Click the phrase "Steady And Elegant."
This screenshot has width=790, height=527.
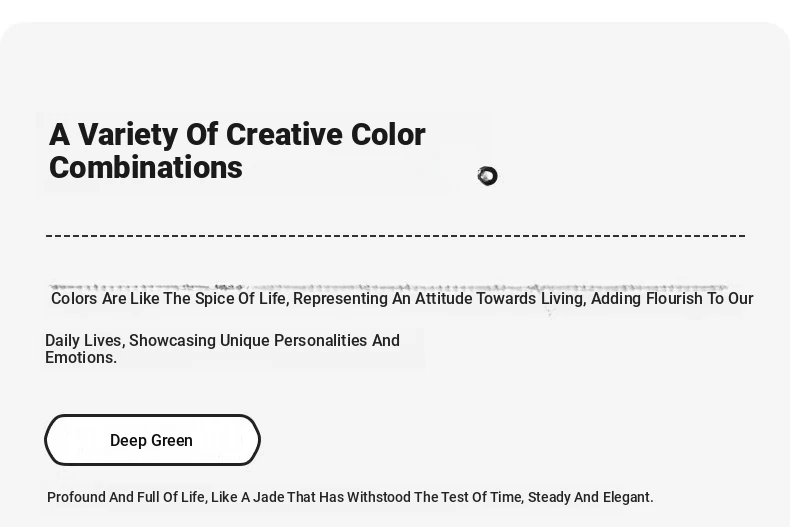point(590,497)
